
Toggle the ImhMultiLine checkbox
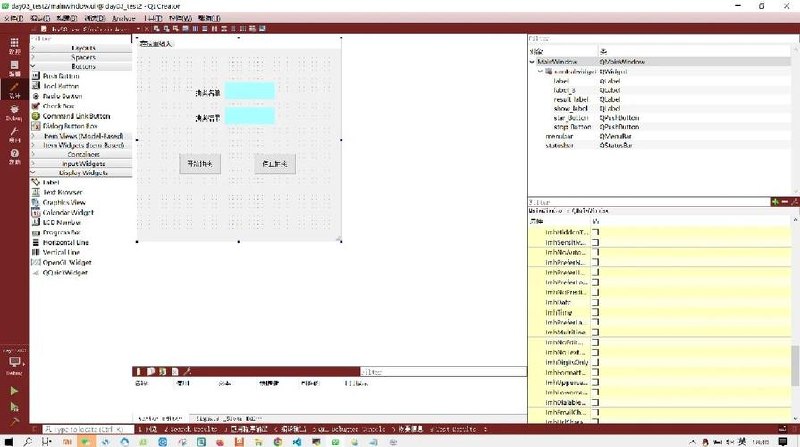click(x=595, y=332)
